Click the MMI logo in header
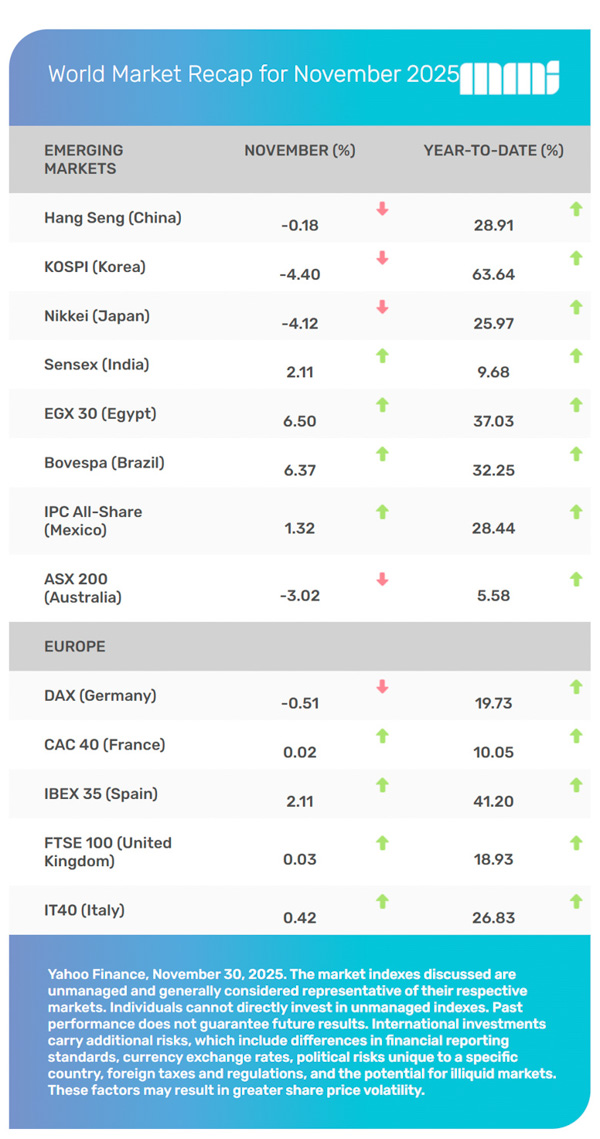600x1139 pixels. click(509, 77)
